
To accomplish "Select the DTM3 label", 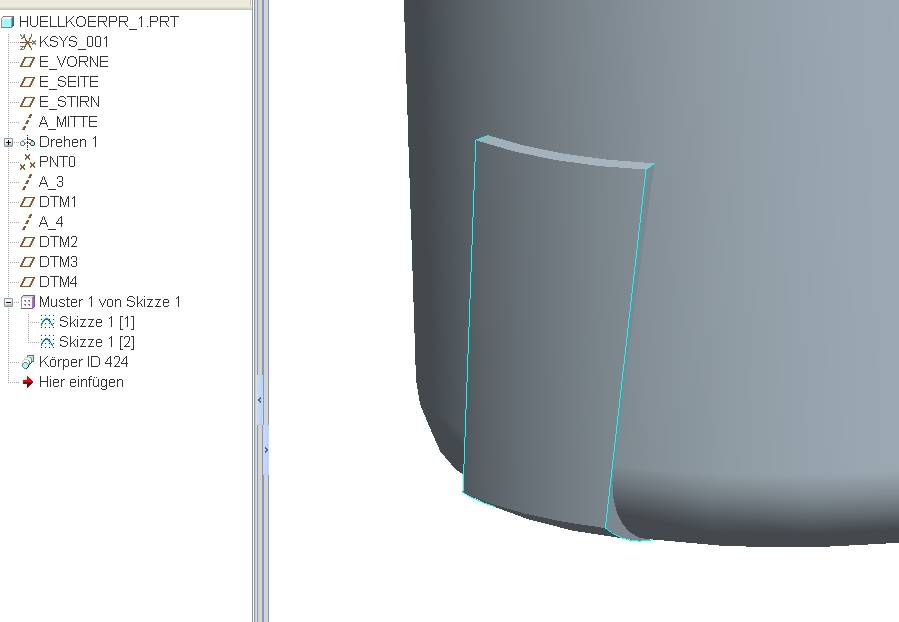I will click(x=58, y=262).
